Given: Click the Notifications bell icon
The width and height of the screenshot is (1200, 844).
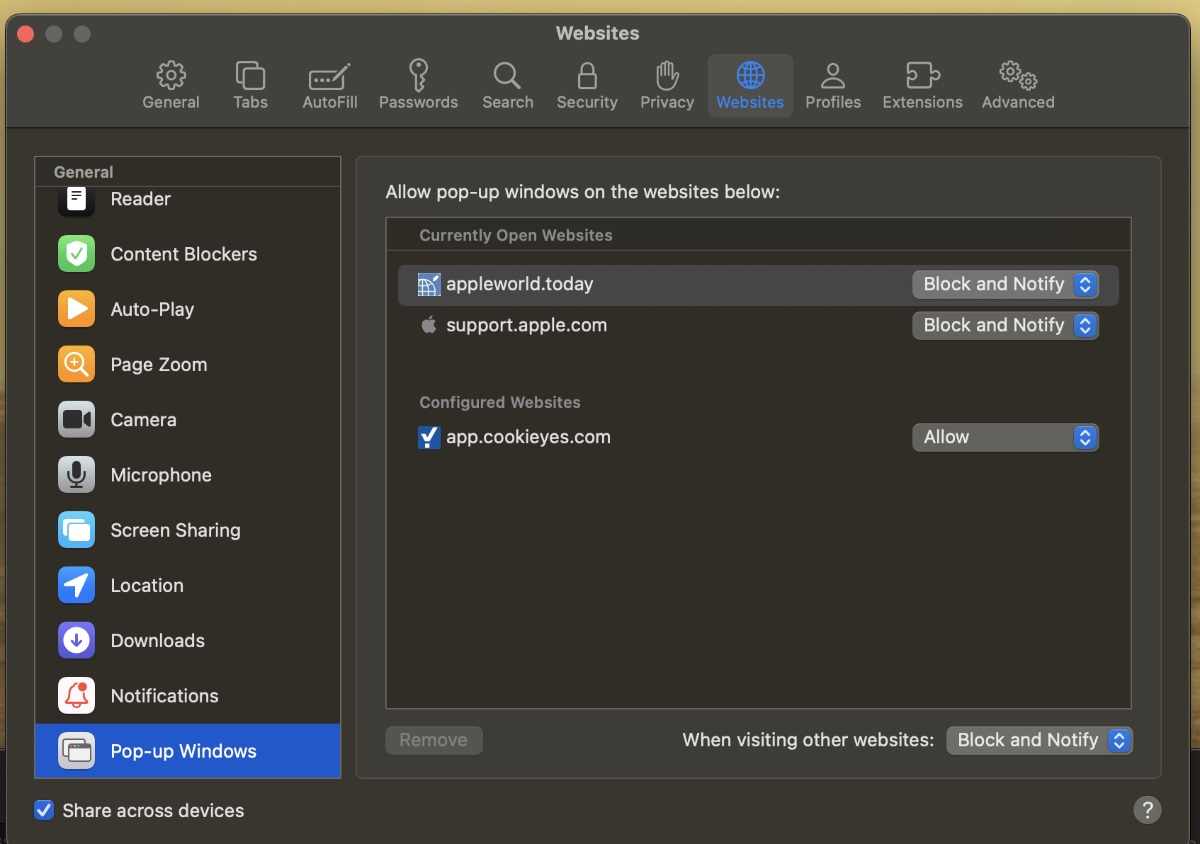Looking at the screenshot, I should click(x=77, y=696).
